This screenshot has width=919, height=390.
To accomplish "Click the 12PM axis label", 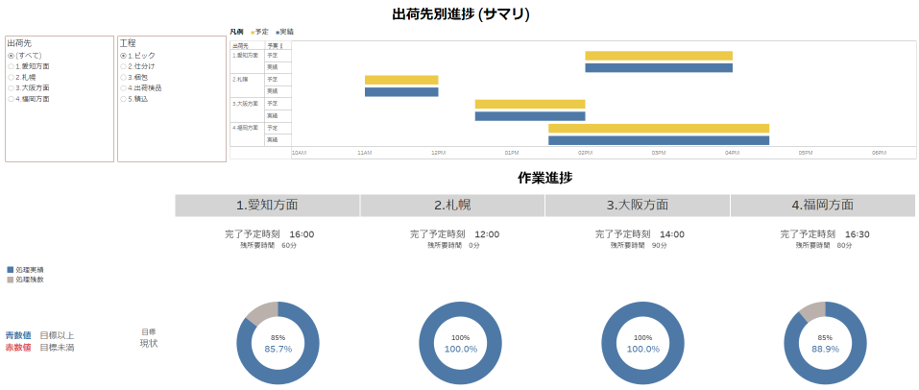I will tap(438, 153).
